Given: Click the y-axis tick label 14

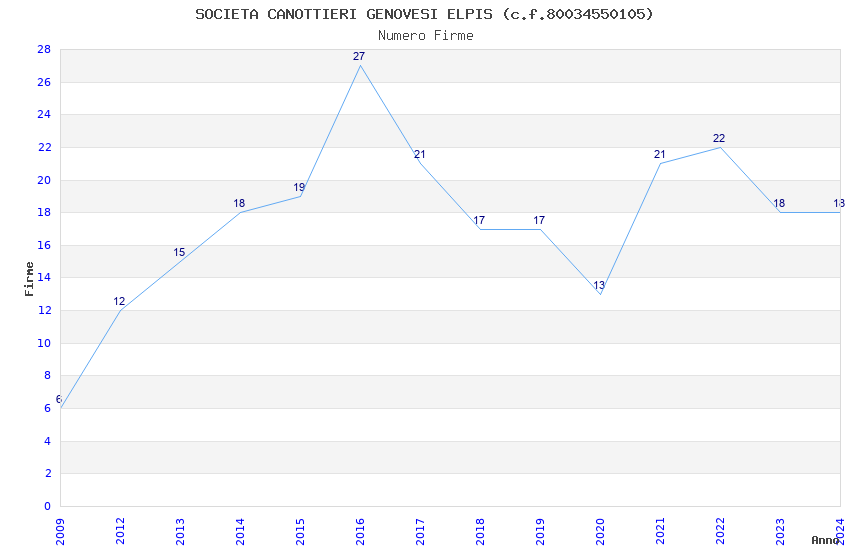Looking at the screenshot, I should [44, 277].
